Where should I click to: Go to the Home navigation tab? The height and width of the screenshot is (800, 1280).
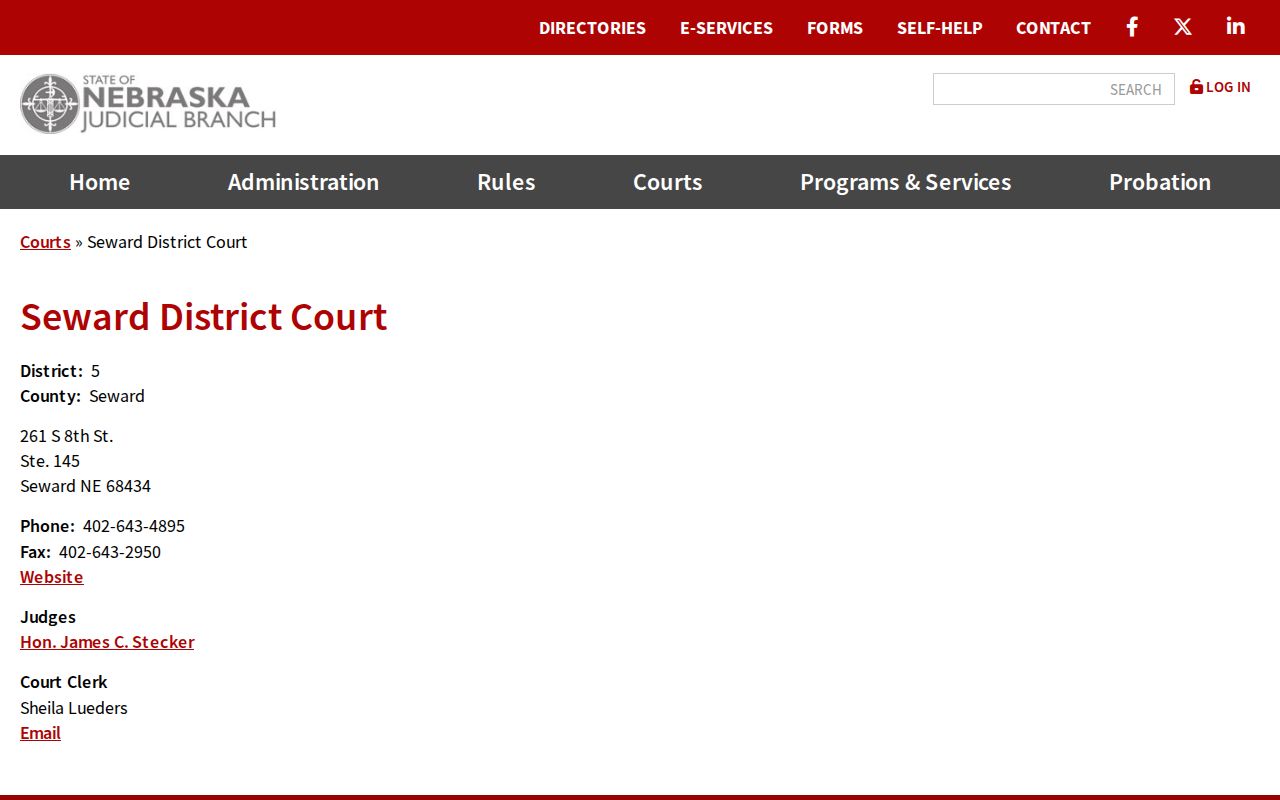pos(99,182)
